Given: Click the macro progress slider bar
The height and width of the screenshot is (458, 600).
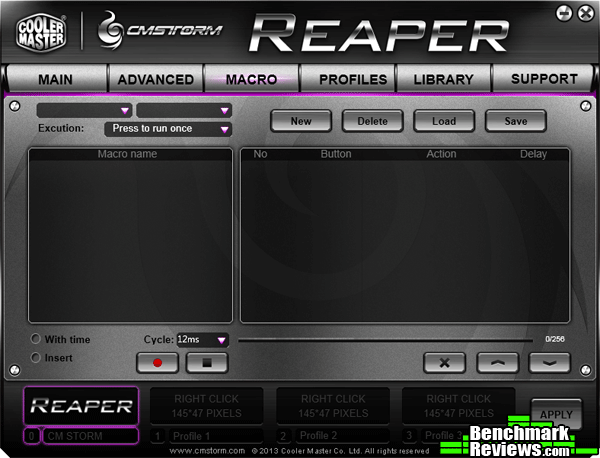Looking at the screenshot, I should coord(385,340).
